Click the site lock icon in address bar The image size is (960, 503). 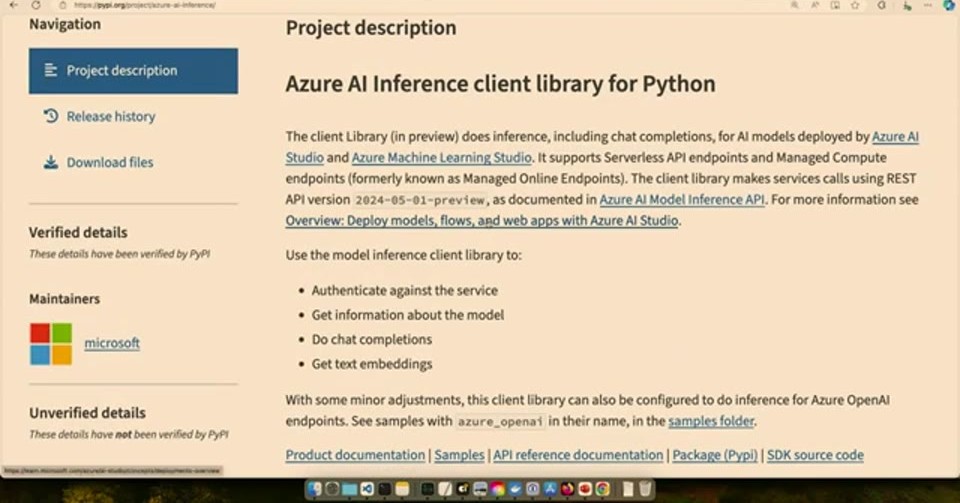click(62, 5)
